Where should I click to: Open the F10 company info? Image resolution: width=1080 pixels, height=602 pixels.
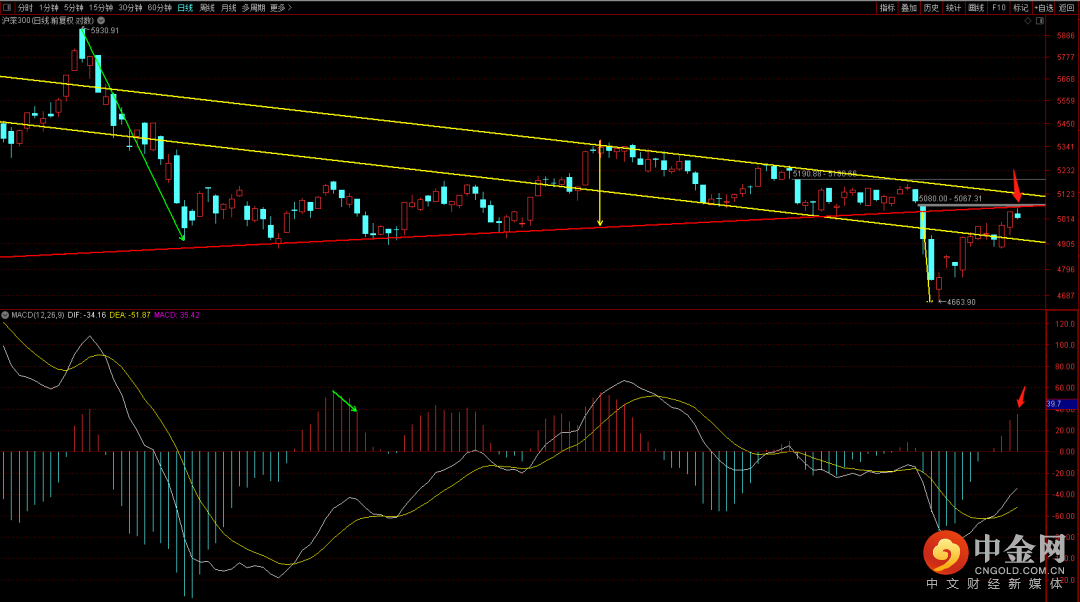click(998, 7)
